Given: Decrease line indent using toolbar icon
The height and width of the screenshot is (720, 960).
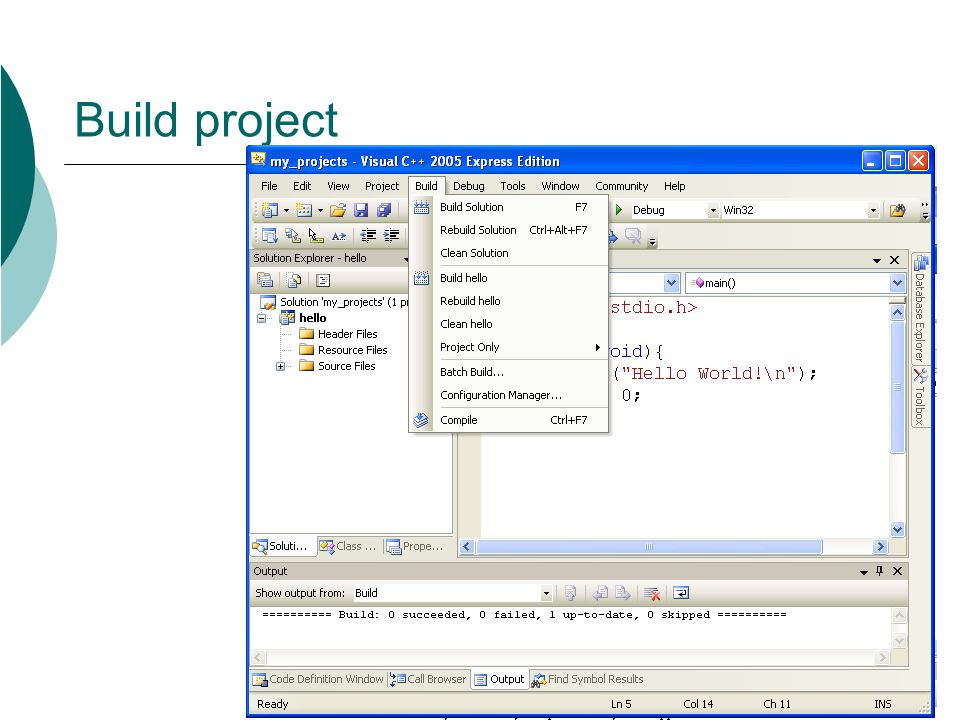Looking at the screenshot, I should pyautogui.click(x=368, y=236).
